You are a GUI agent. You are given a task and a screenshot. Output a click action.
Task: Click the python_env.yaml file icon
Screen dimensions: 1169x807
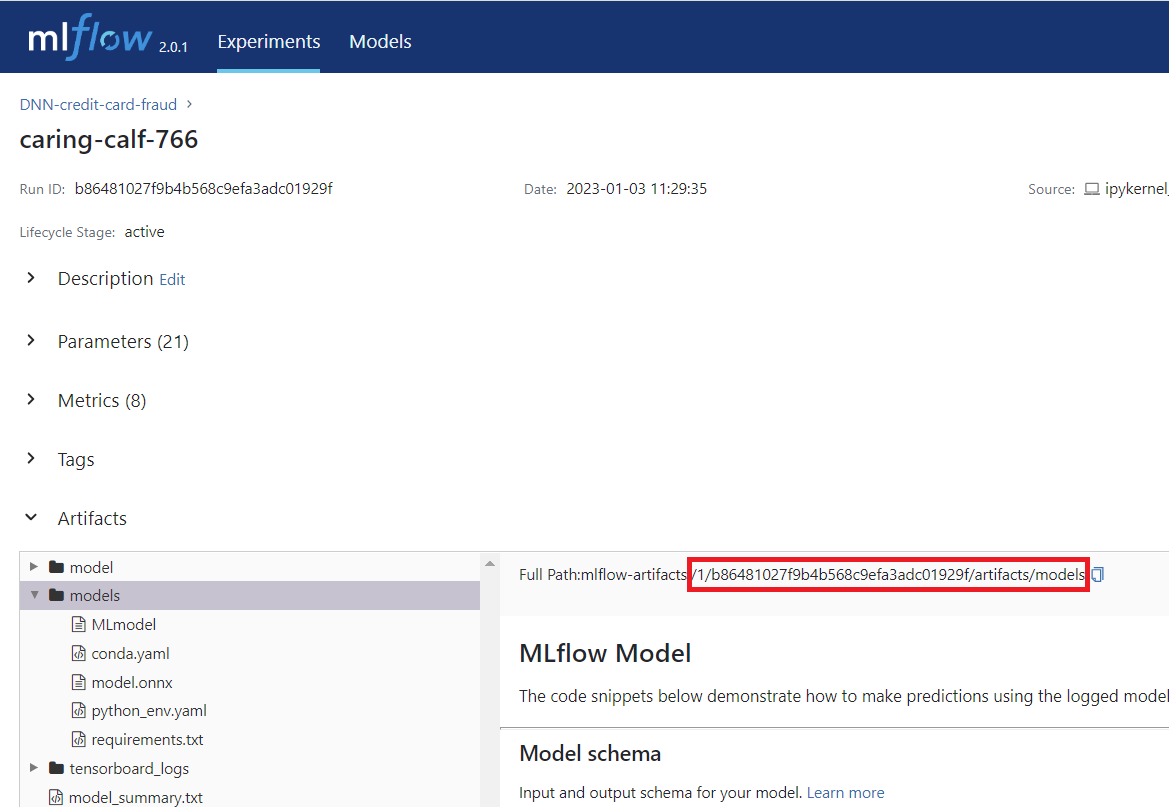pos(78,710)
